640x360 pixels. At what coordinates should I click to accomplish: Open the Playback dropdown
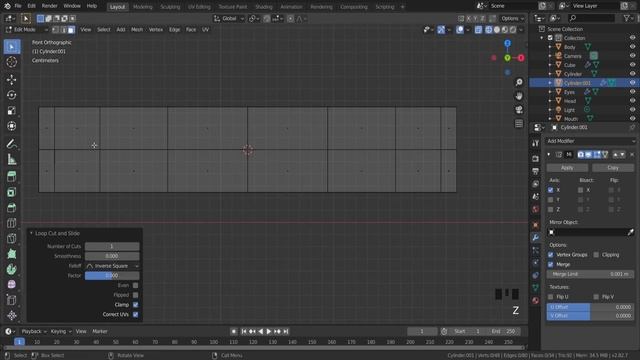click(34, 331)
